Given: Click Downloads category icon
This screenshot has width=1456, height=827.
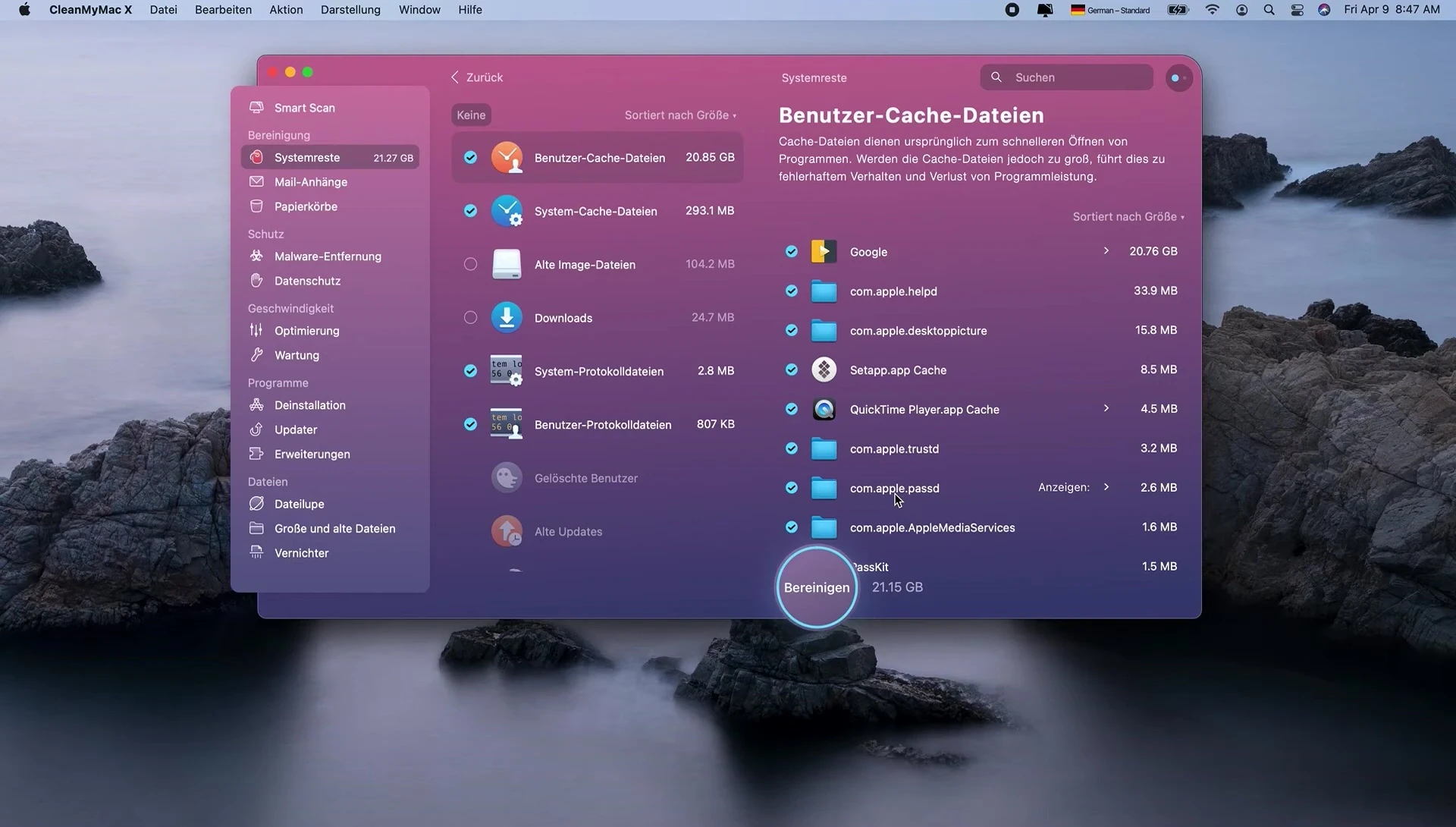Looking at the screenshot, I should click(507, 317).
